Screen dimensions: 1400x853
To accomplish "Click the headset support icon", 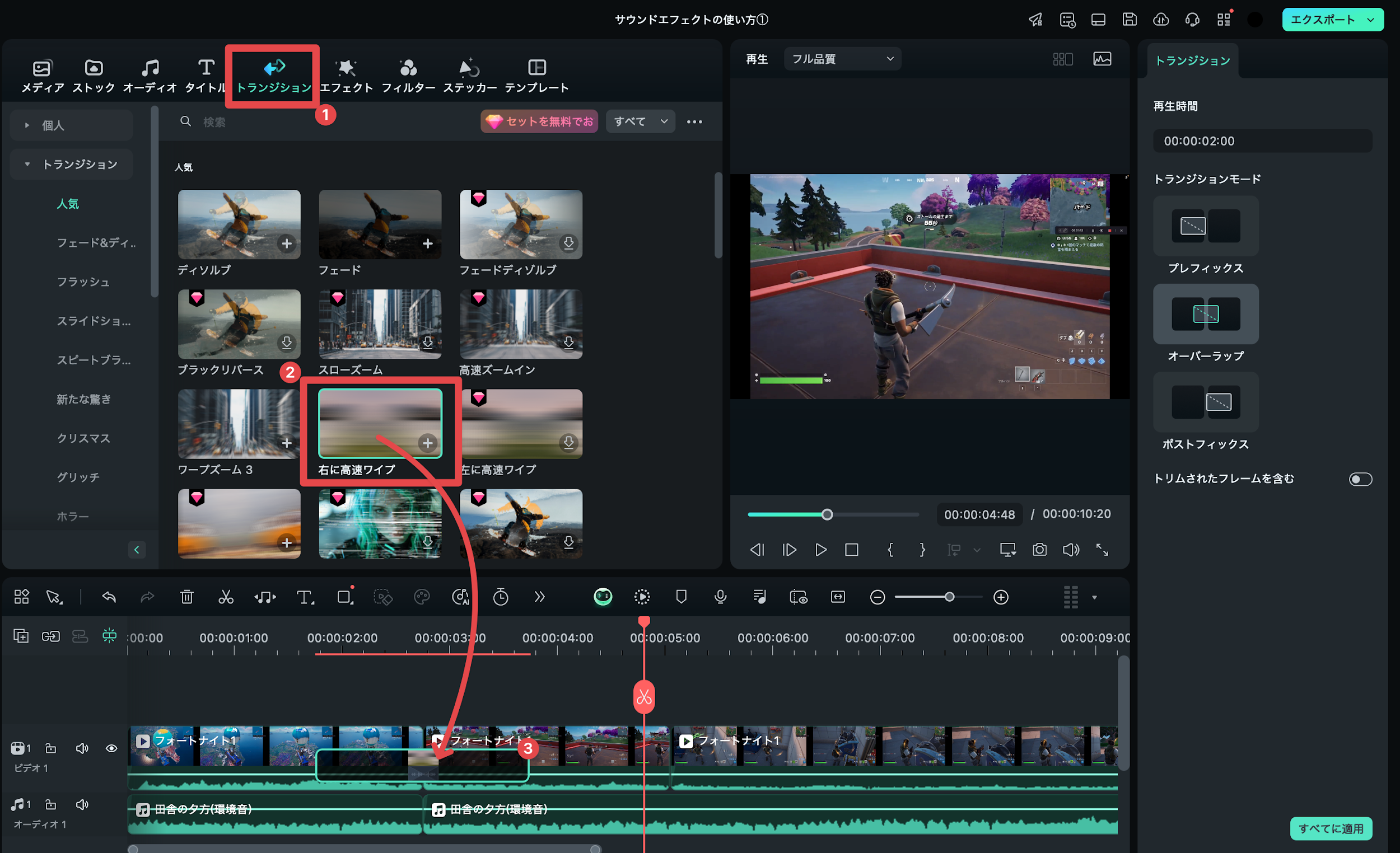I will coord(1192,19).
